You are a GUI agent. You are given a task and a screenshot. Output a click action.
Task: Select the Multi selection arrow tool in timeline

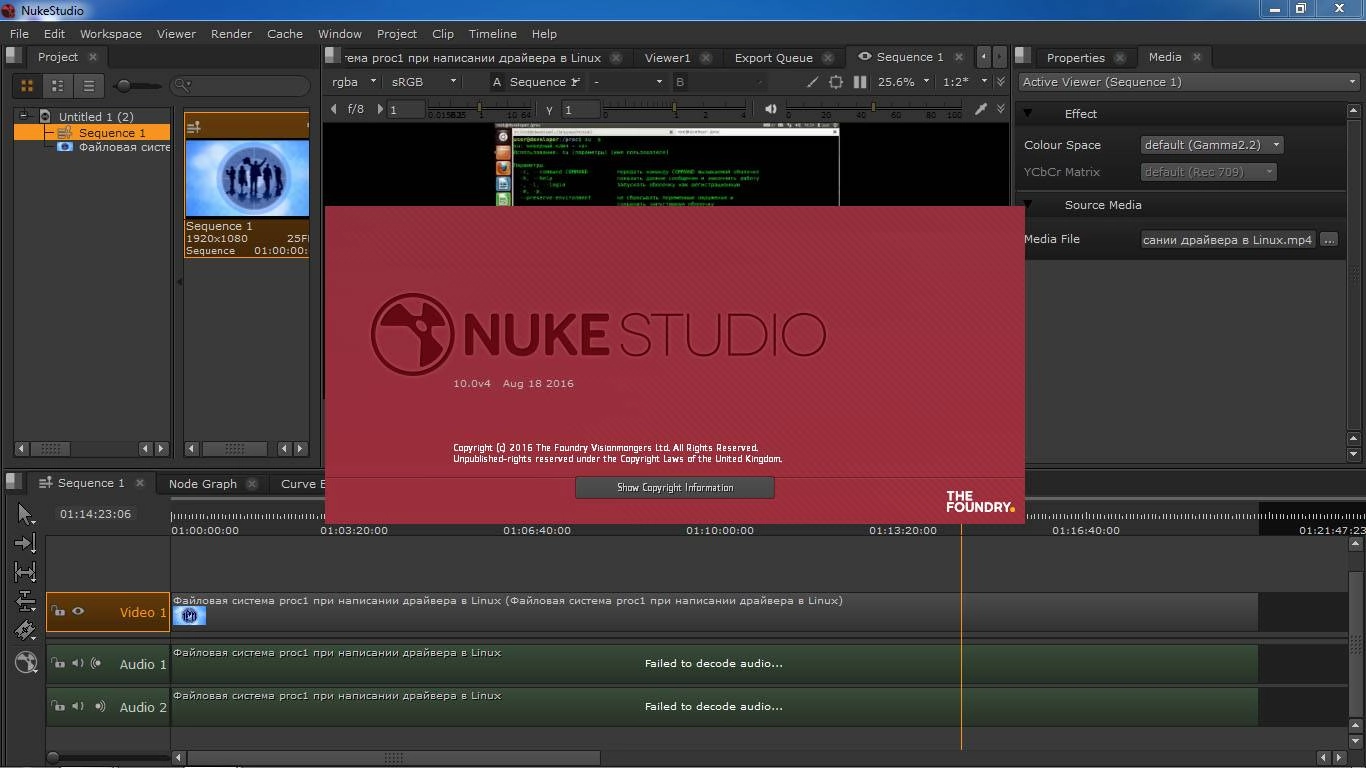(x=25, y=514)
